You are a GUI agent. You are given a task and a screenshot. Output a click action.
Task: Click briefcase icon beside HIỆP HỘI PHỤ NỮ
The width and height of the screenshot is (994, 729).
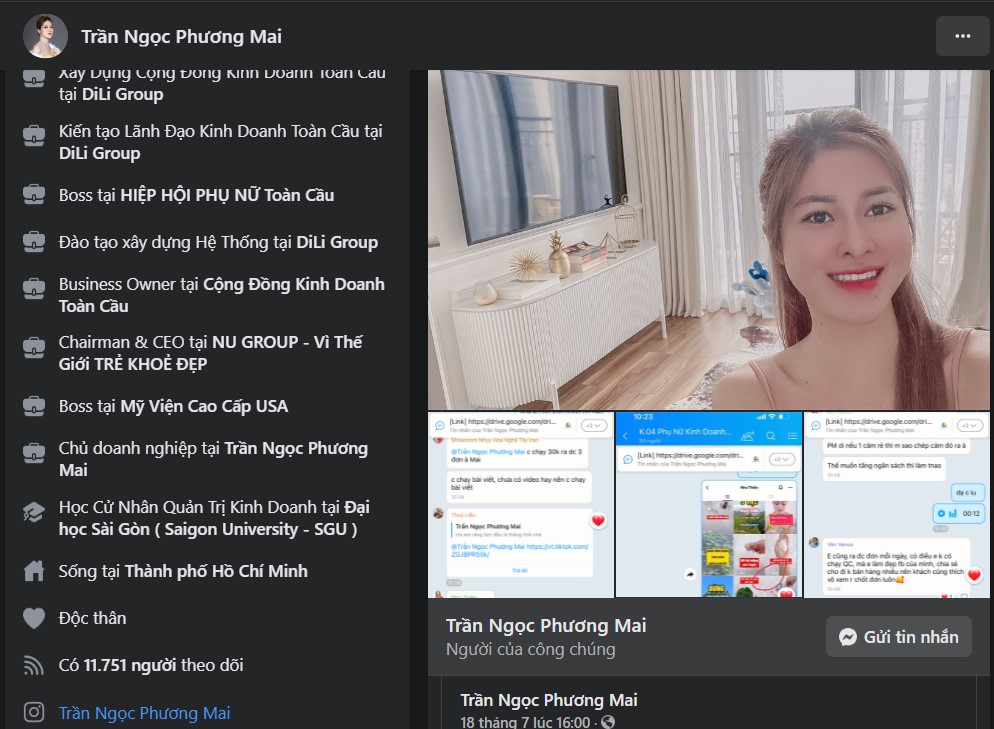pos(34,195)
